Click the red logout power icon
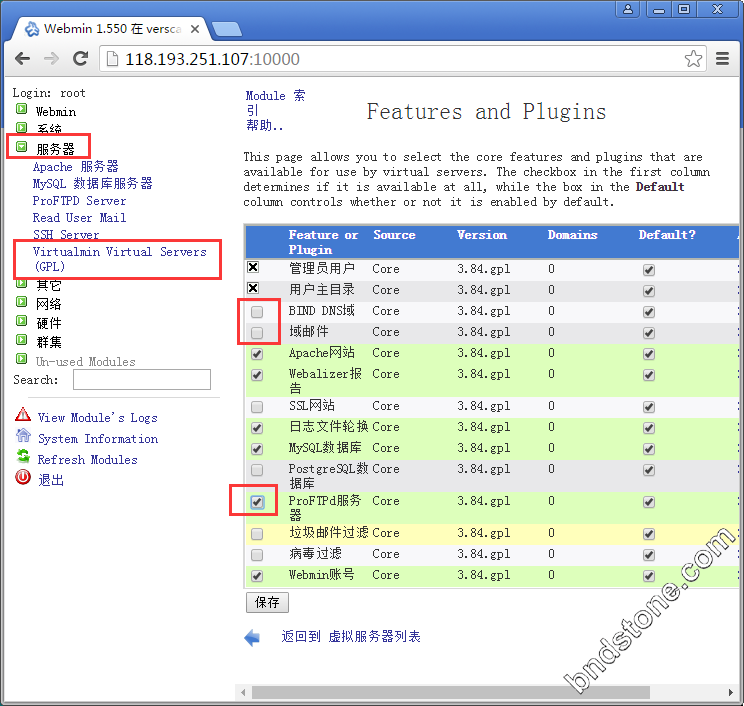 coord(23,477)
